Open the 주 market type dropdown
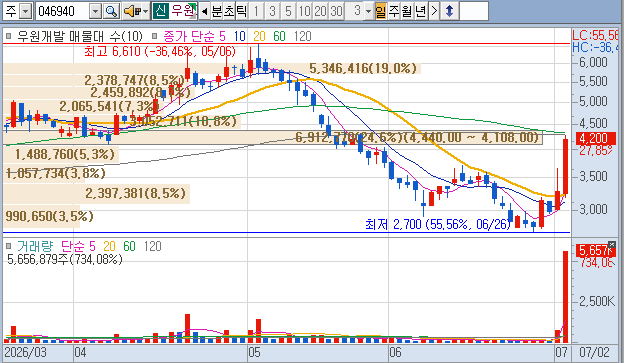Image resolution: width=624 pixels, height=363 pixels. pyautogui.click(x=25, y=11)
